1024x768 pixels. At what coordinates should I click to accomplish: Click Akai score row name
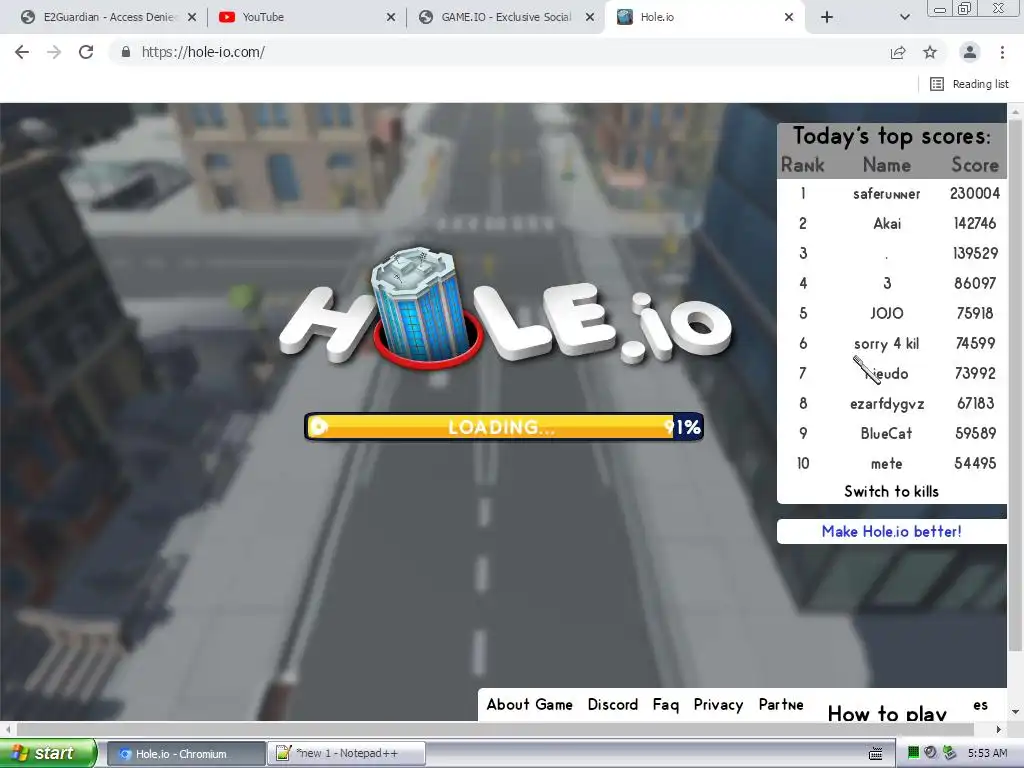tap(887, 223)
